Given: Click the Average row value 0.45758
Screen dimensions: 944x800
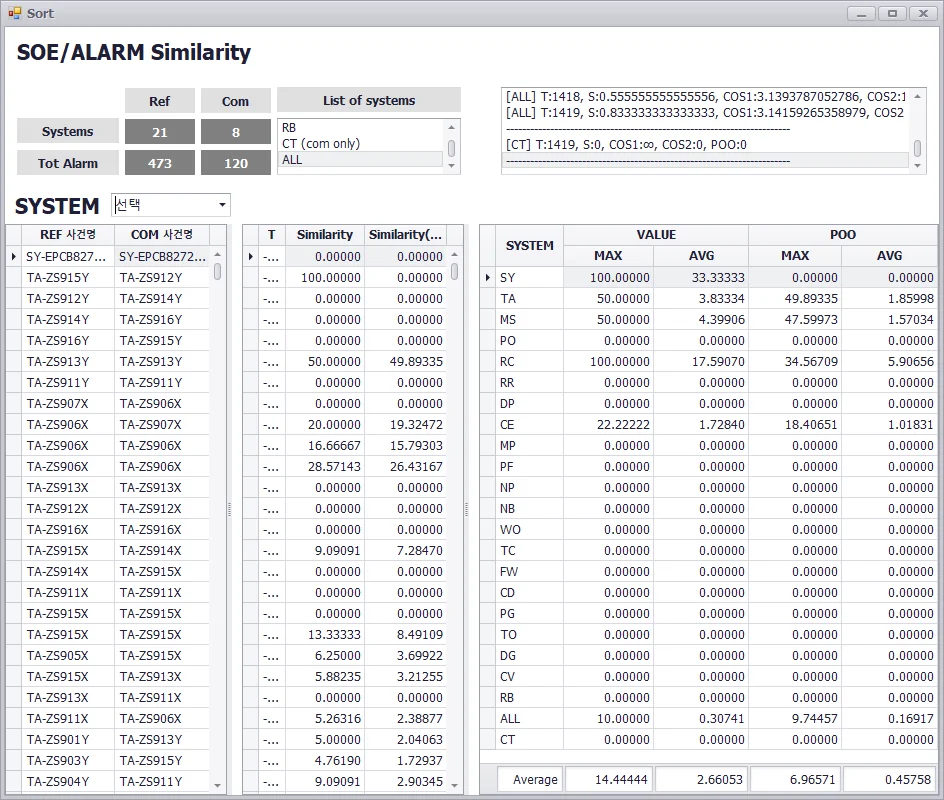Looking at the screenshot, I should click(889, 780).
